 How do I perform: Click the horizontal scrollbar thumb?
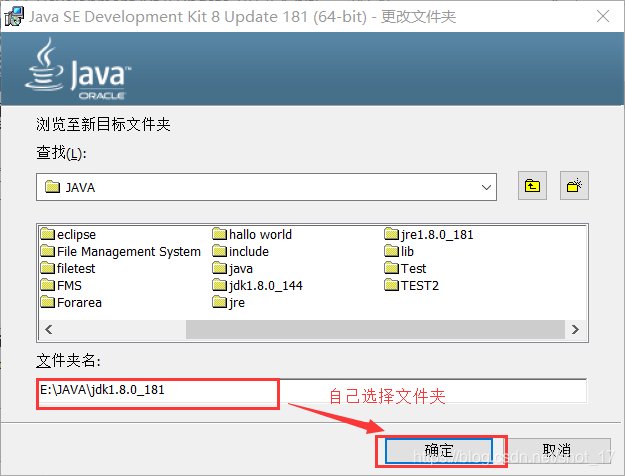tap(375, 329)
